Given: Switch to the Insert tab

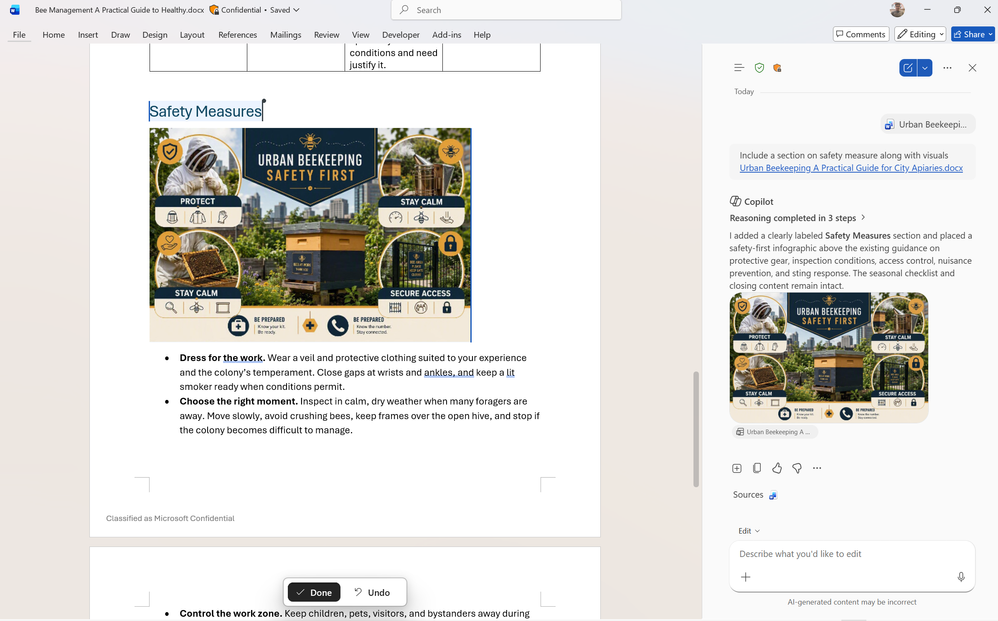Looking at the screenshot, I should click(x=88, y=34).
